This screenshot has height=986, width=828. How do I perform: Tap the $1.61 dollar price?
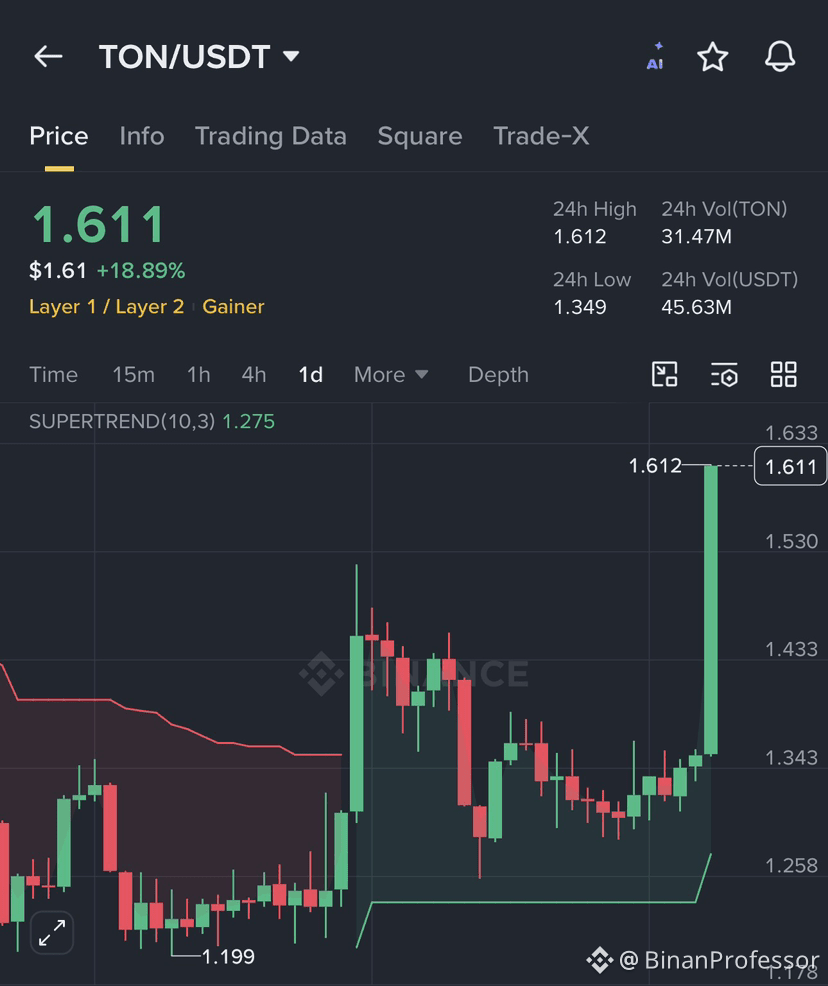point(58,271)
